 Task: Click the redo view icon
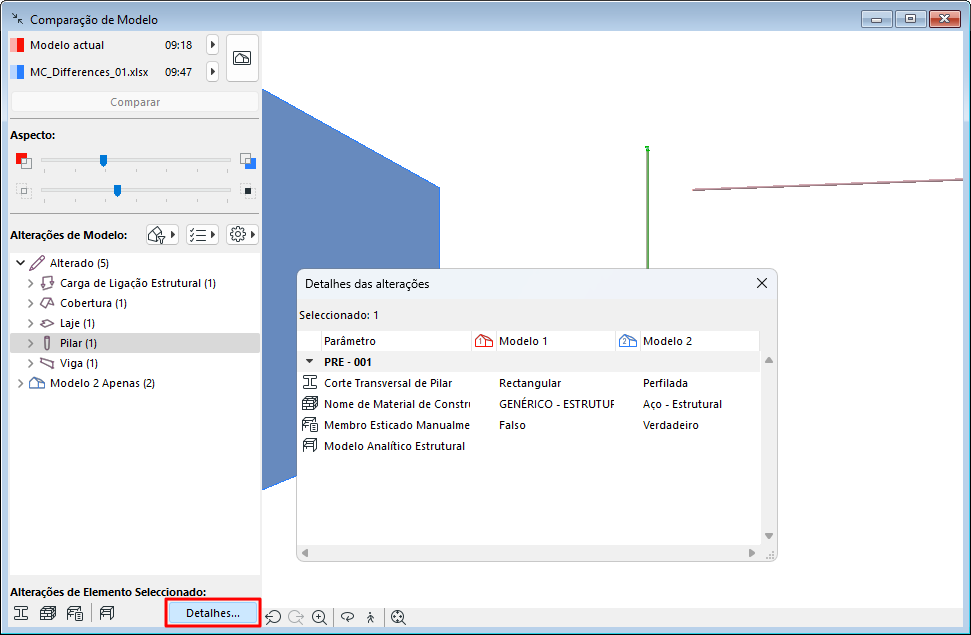coord(296,617)
